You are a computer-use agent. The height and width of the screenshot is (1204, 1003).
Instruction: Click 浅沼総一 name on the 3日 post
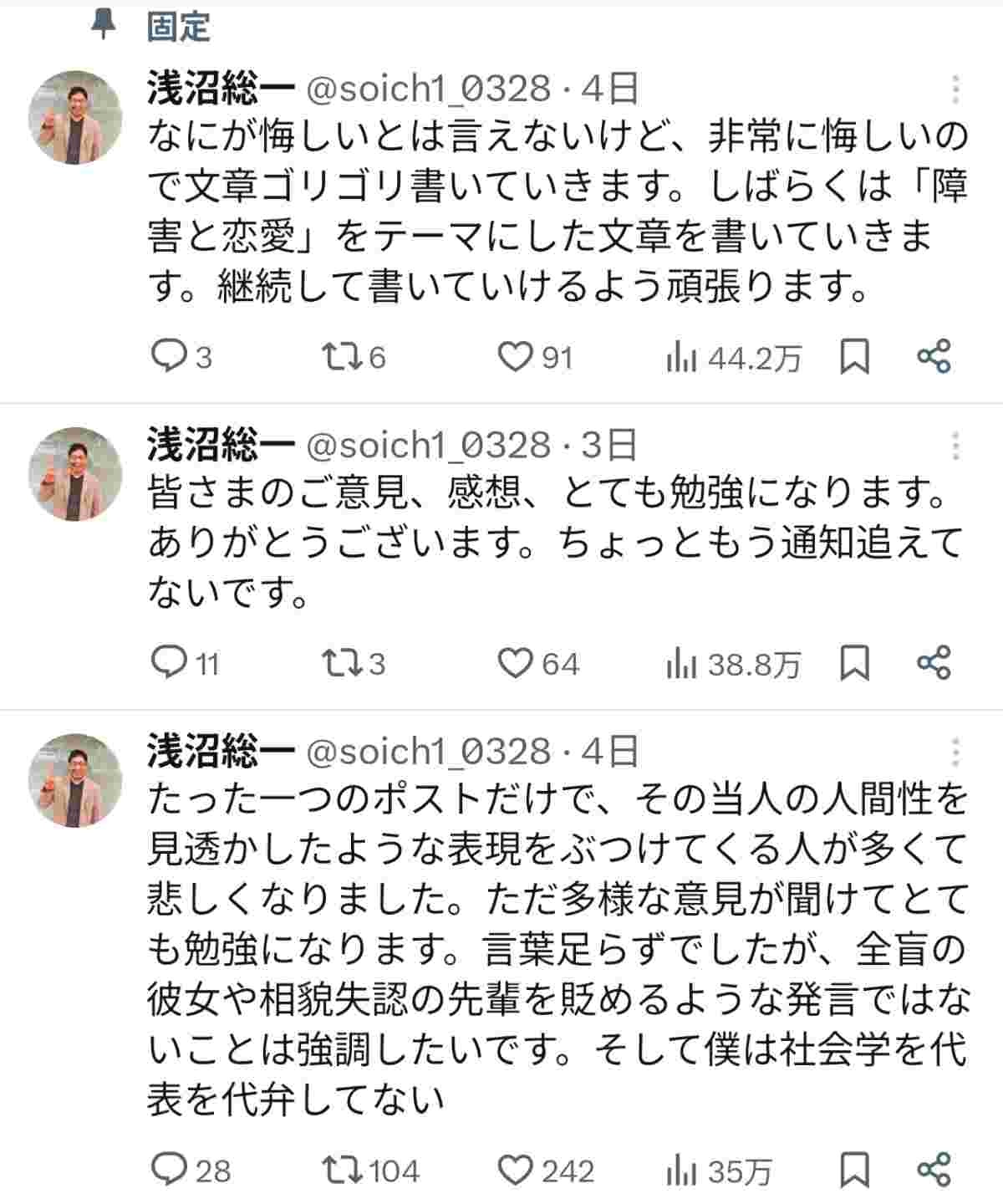tap(221, 446)
